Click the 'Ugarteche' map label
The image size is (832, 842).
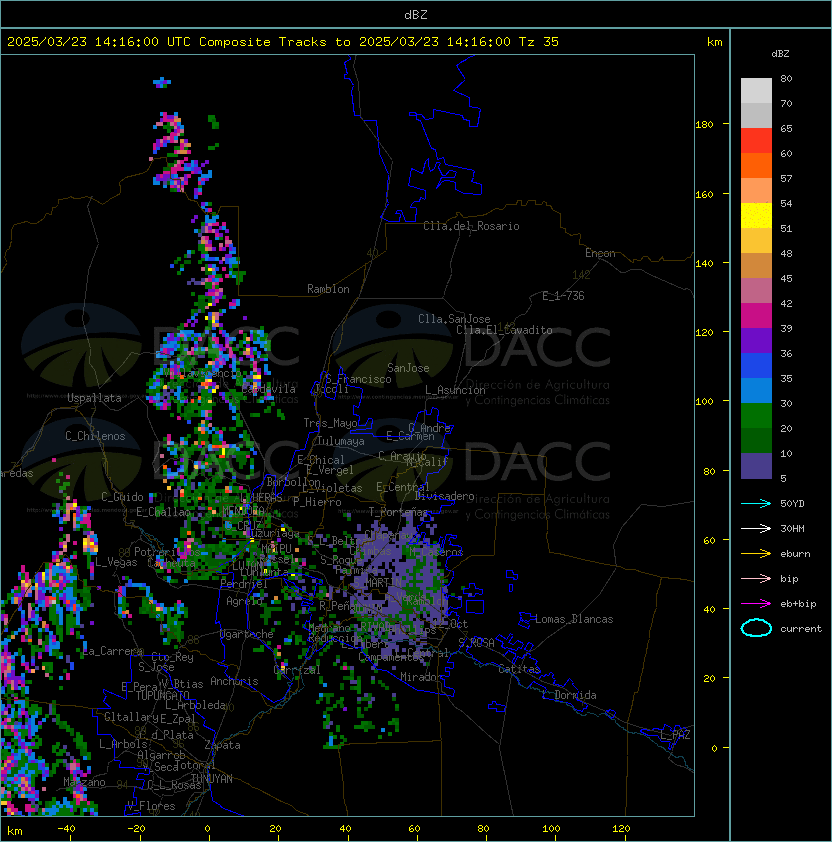coord(247,634)
